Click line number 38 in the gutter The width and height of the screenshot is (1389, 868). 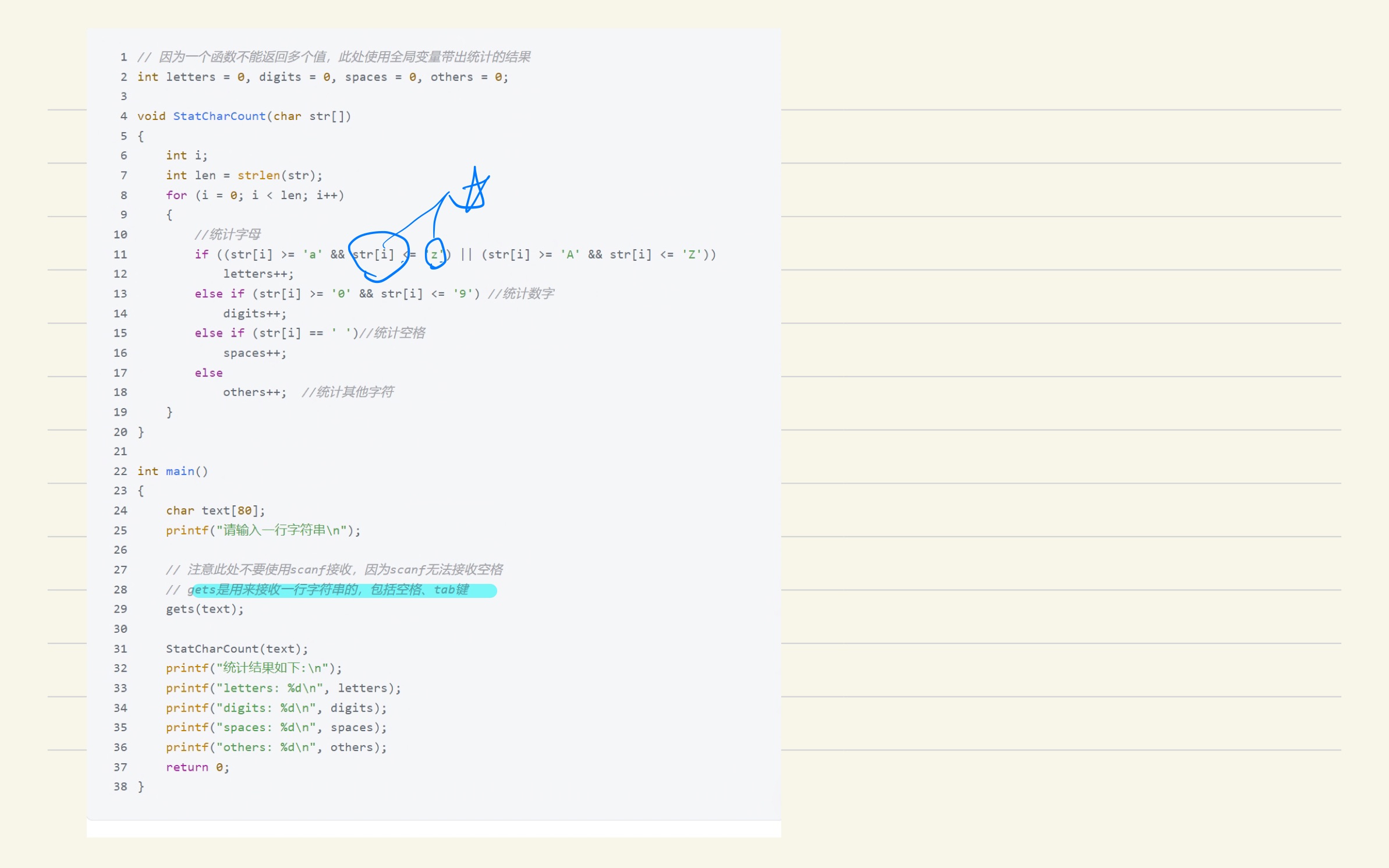coord(120,786)
